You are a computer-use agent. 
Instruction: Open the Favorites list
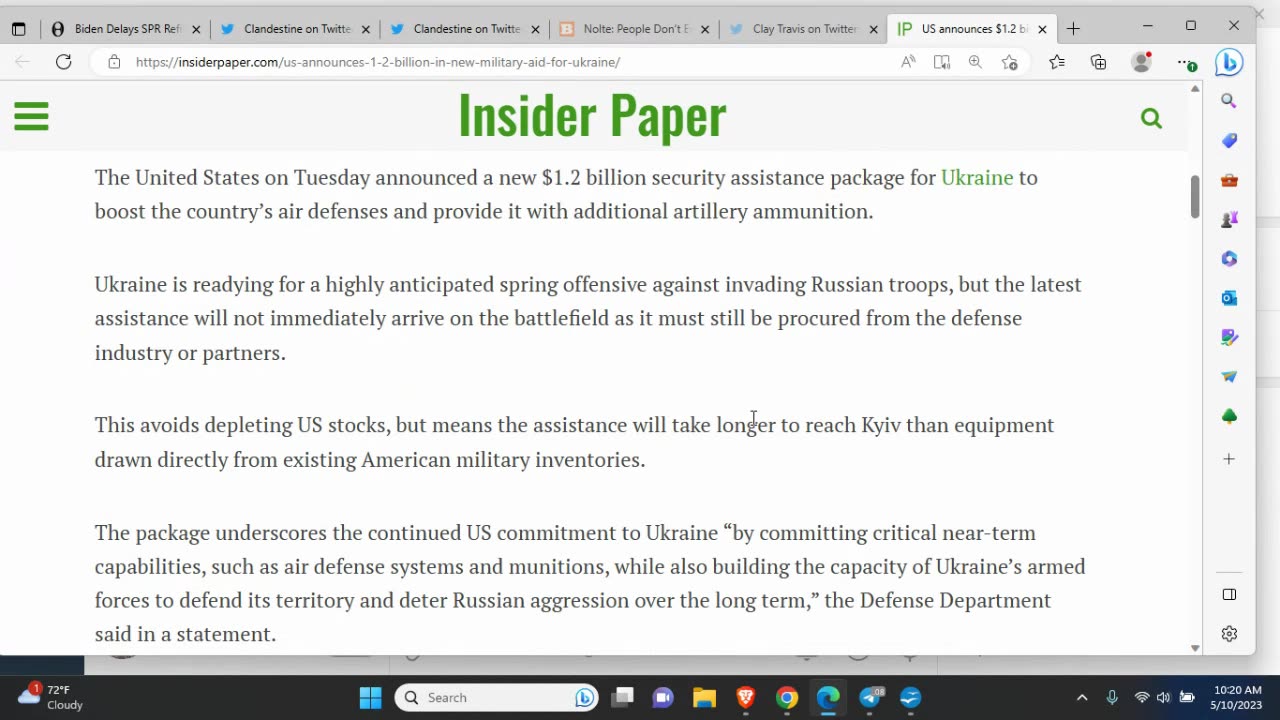1057,62
